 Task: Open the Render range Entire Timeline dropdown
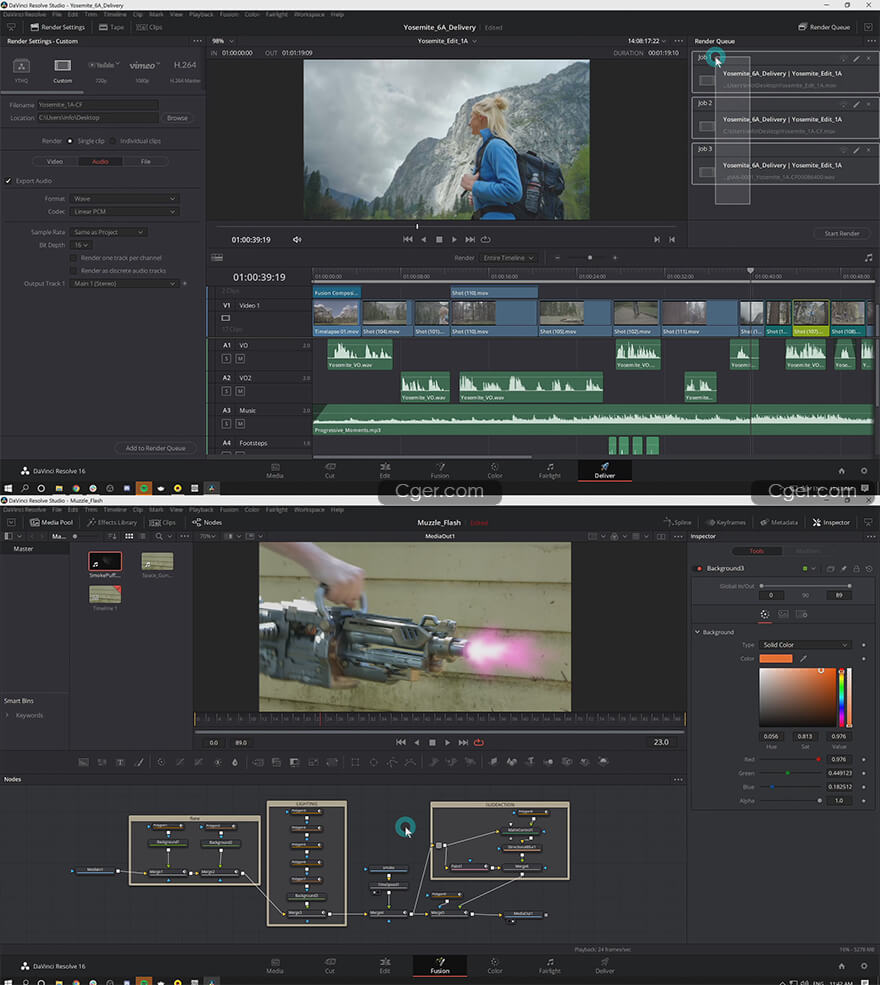pos(508,258)
